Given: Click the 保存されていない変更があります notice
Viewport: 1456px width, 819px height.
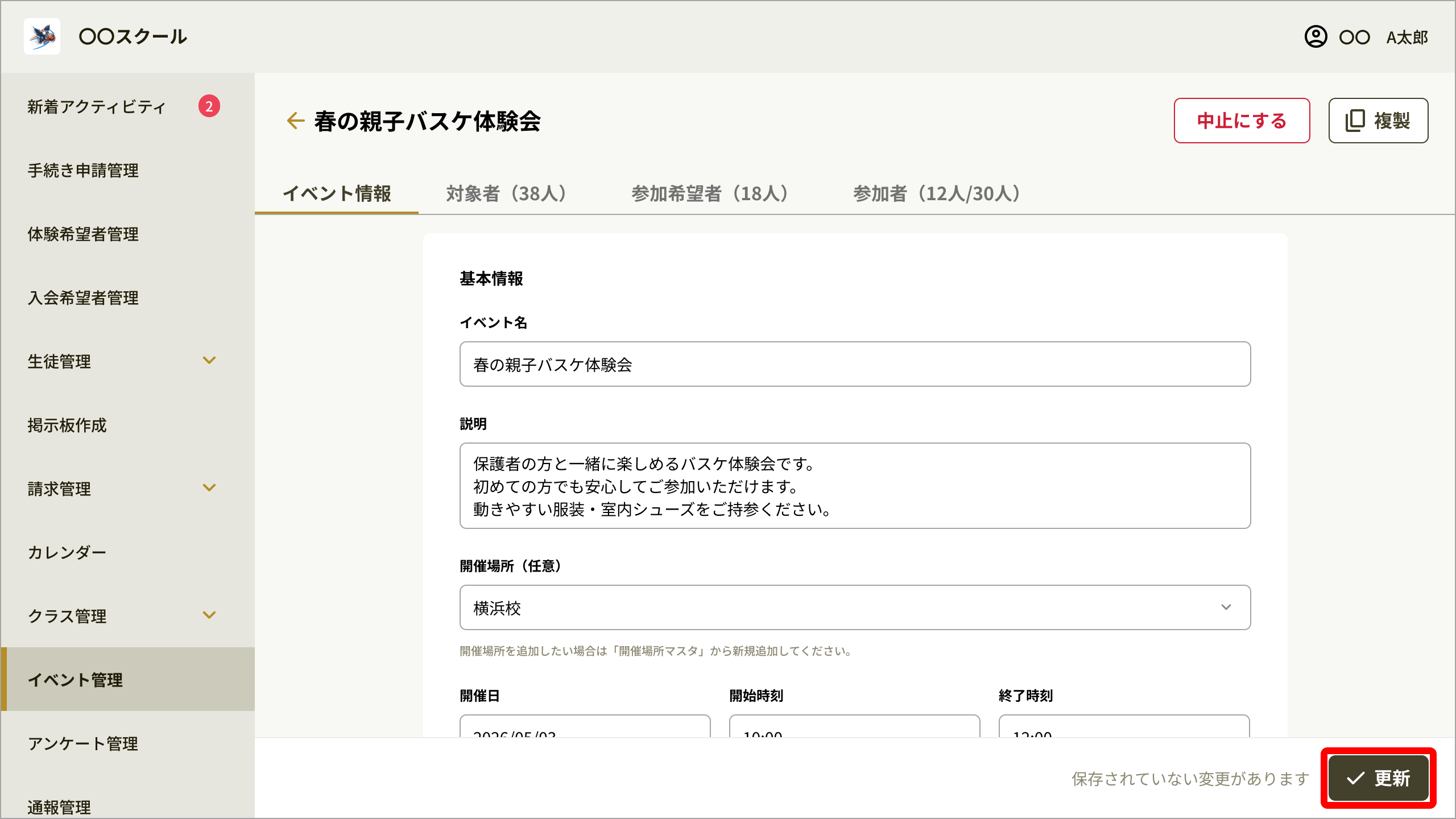Looking at the screenshot, I should [x=1190, y=779].
